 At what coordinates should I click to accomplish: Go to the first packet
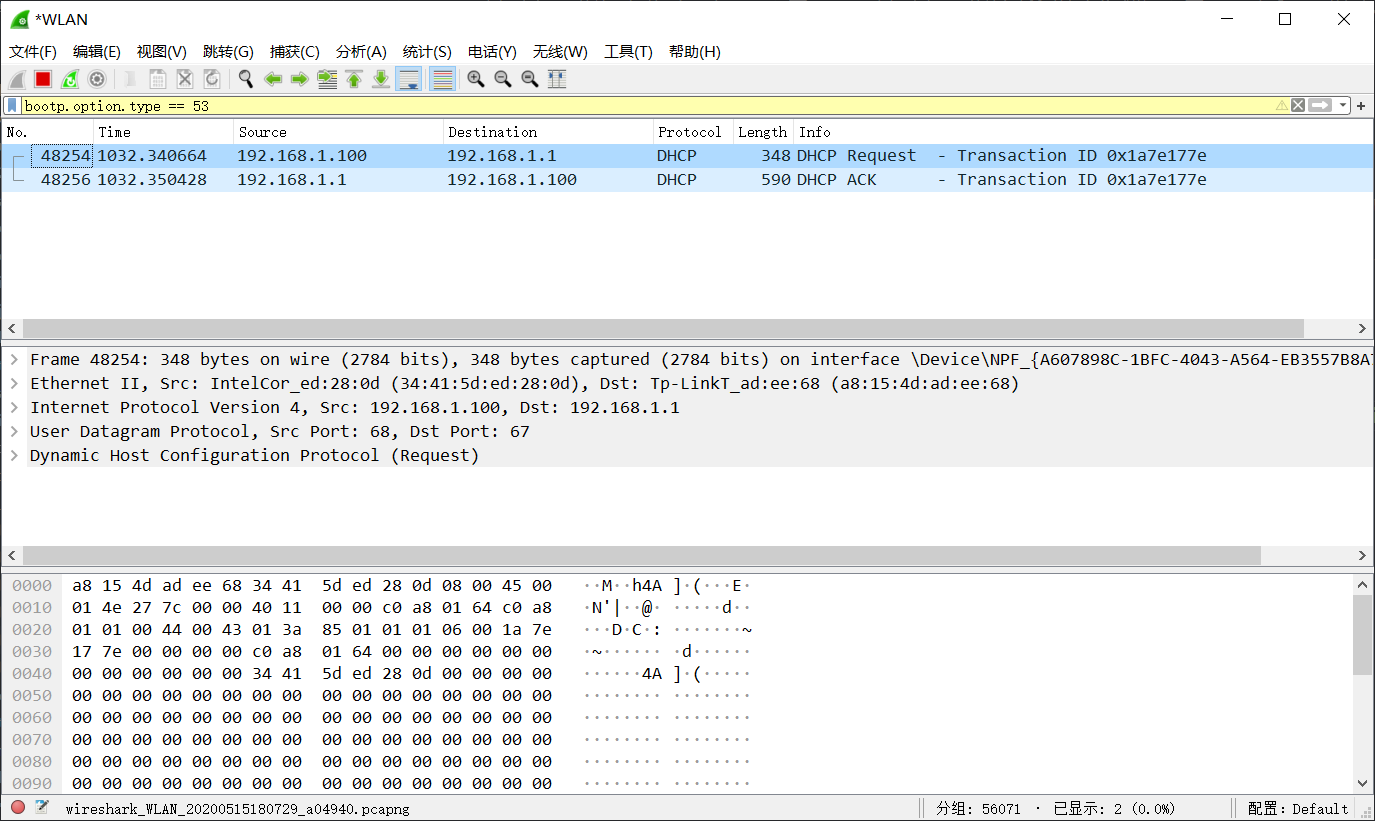[354, 79]
